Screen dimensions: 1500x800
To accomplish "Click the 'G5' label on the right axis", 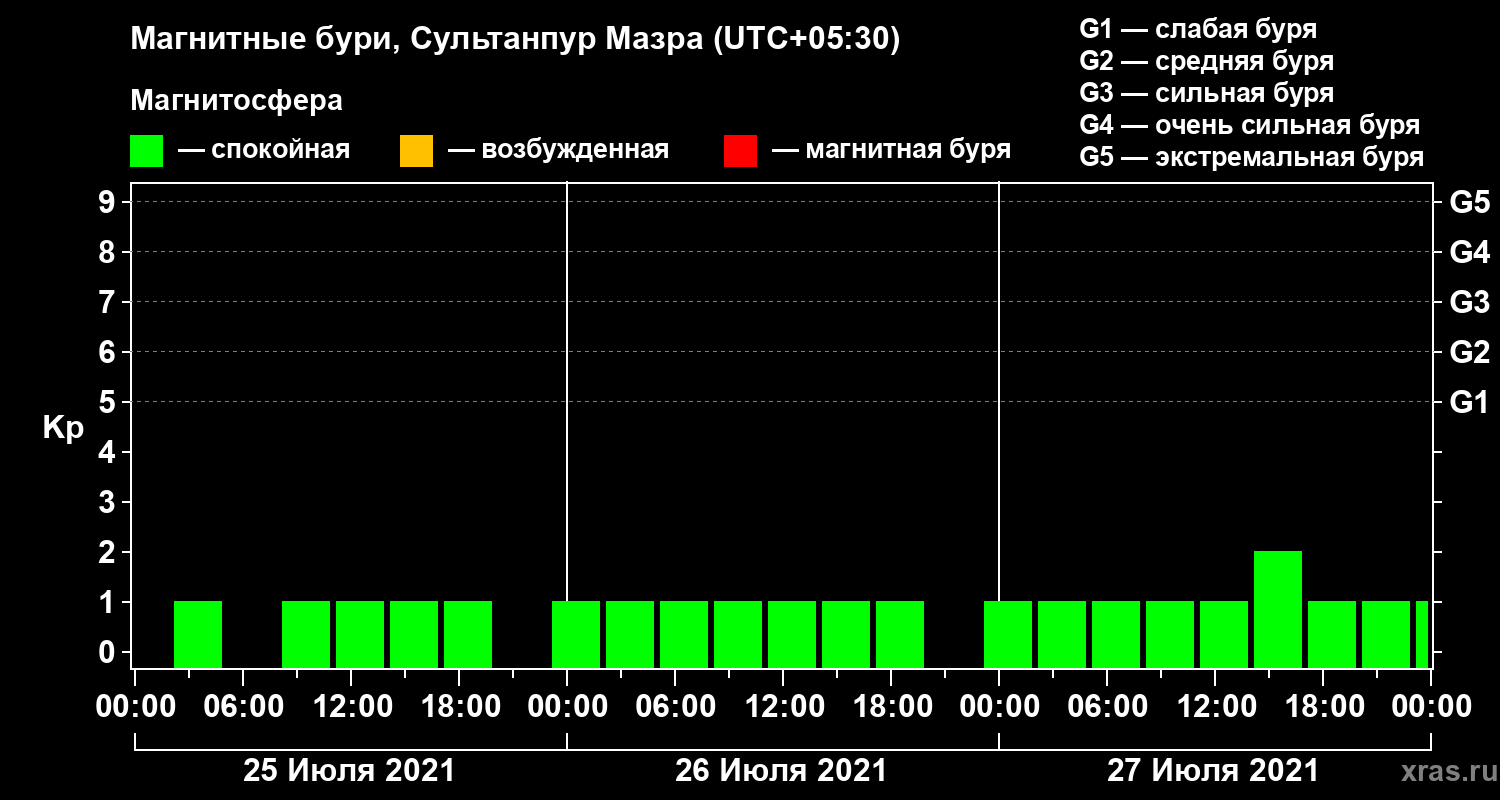I will [1470, 202].
